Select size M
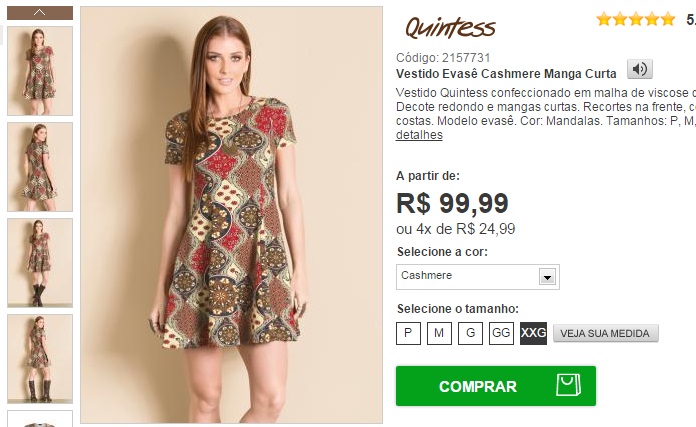Image resolution: width=696 pixels, height=427 pixels. point(439,333)
